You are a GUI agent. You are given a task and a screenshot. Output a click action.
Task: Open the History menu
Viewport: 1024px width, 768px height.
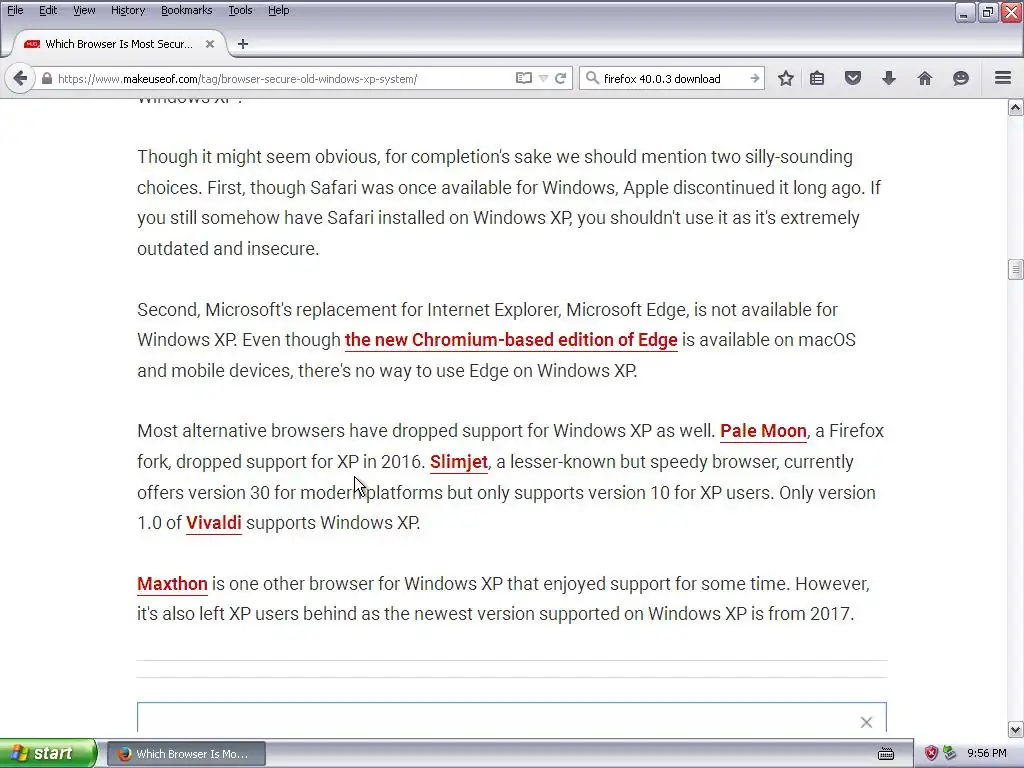click(127, 10)
